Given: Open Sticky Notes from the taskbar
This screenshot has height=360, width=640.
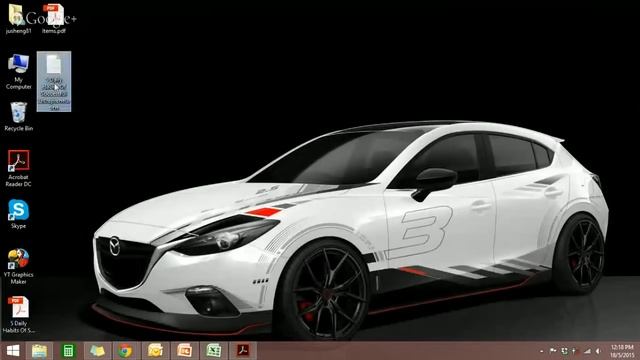Looking at the screenshot, I should coord(98,351).
